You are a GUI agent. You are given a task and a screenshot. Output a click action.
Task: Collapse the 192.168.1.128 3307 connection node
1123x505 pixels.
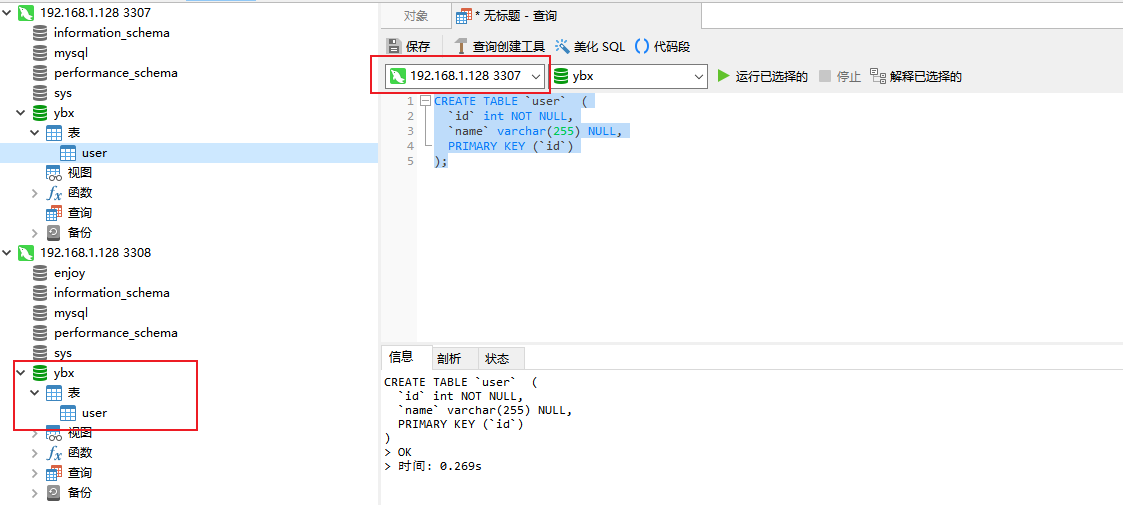pyautogui.click(x=7, y=12)
